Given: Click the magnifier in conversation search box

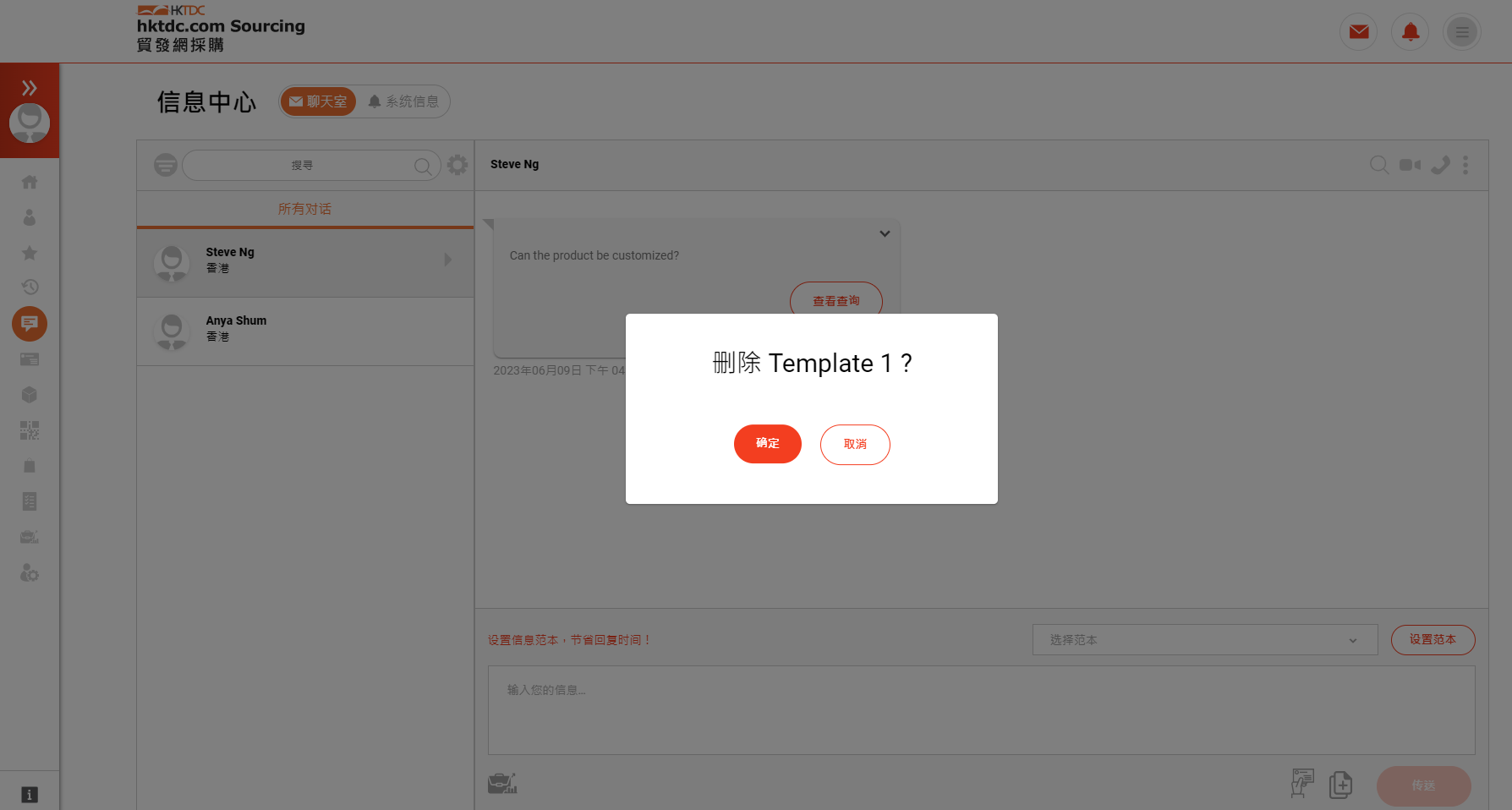Looking at the screenshot, I should tap(423, 166).
